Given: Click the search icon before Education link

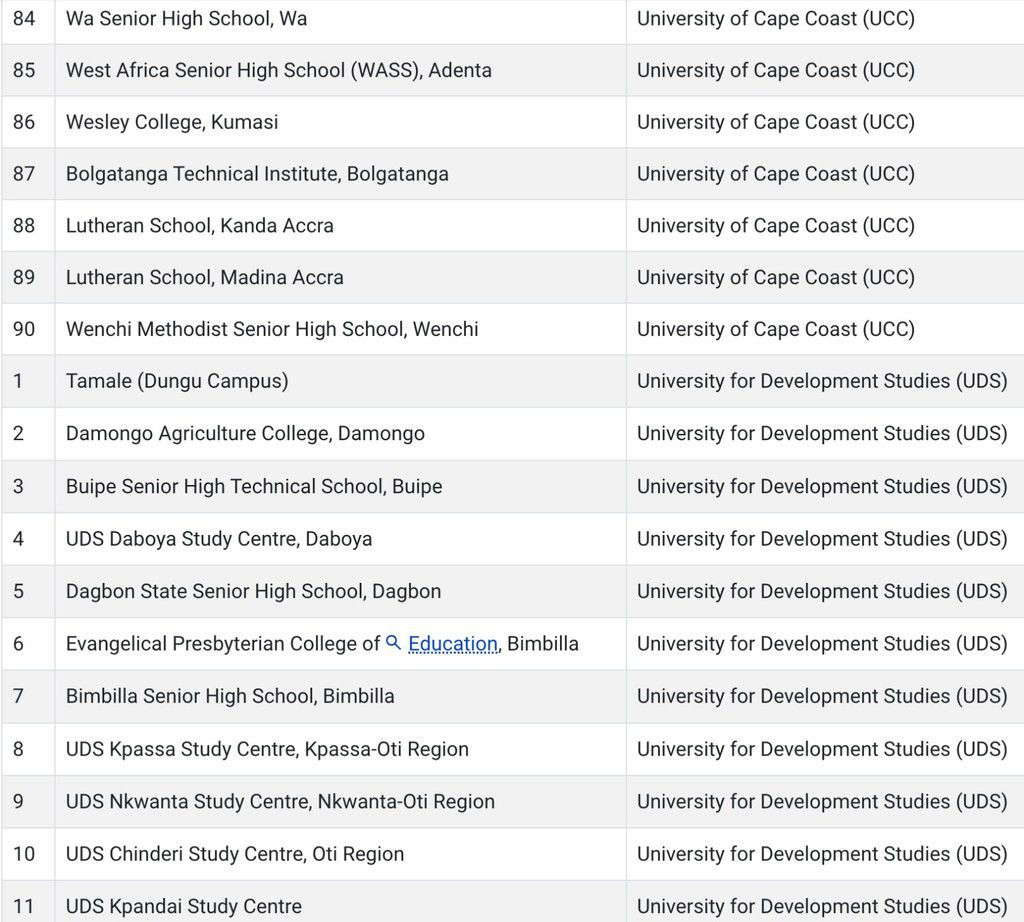Looking at the screenshot, I should coord(394,643).
